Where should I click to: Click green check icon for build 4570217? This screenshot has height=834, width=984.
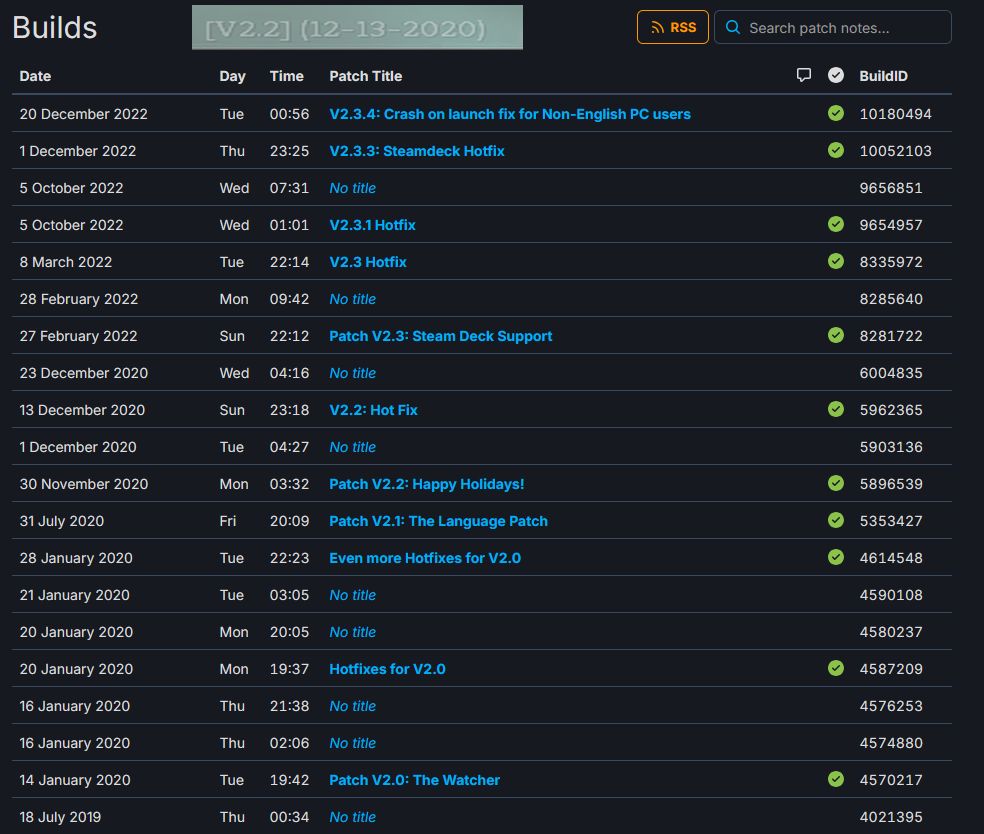(x=835, y=780)
